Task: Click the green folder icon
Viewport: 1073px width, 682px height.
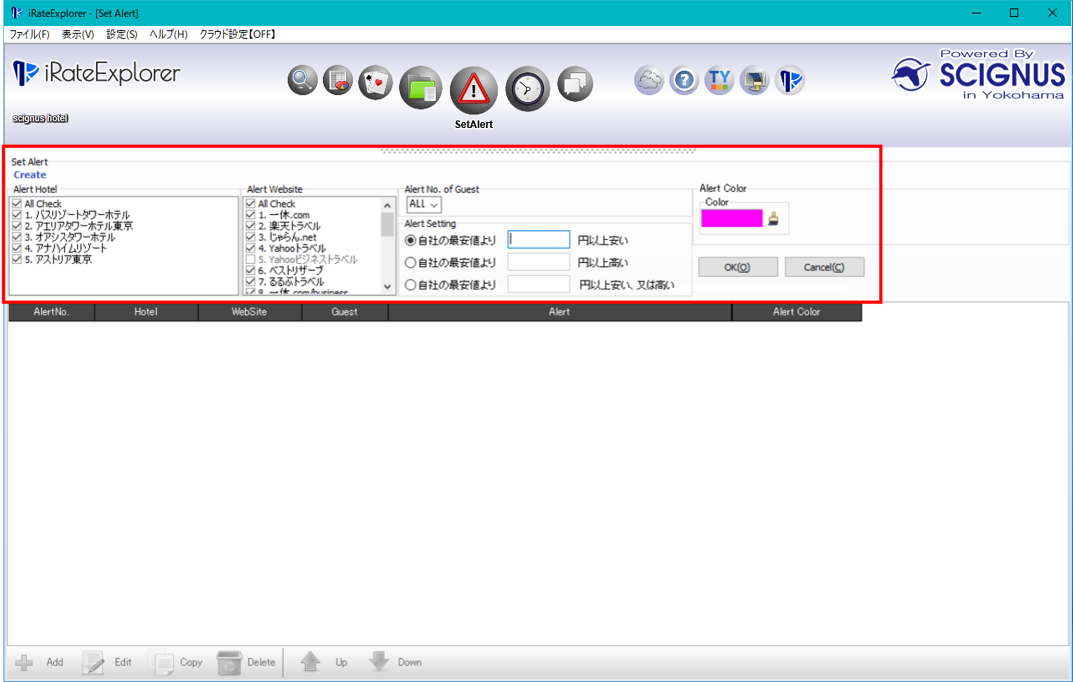Action: (421, 89)
